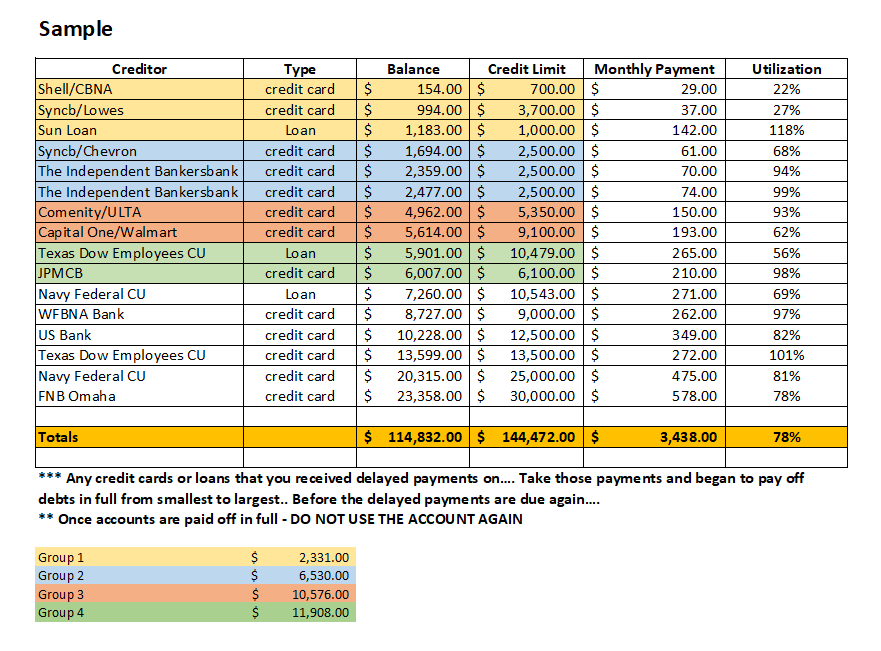This screenshot has height=651, width=881.
Task: Click the Group 3 amount '10,576.00'
Action: pyautogui.click(x=320, y=594)
